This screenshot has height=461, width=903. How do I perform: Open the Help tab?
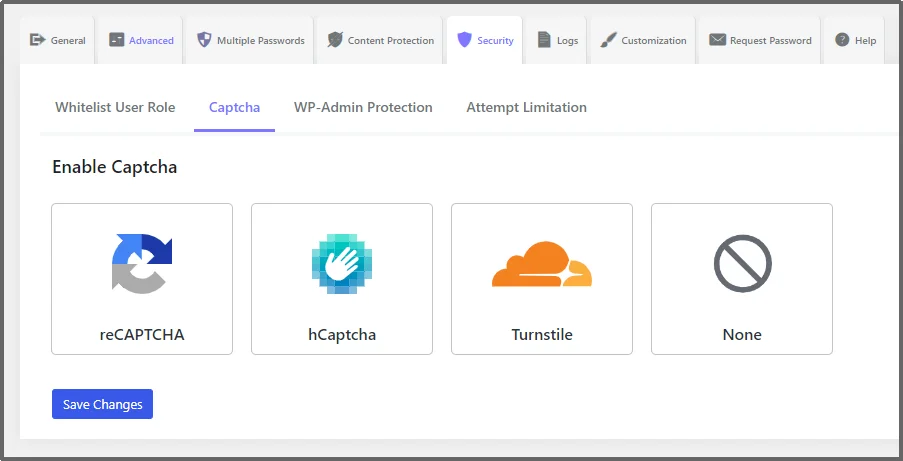pos(855,40)
